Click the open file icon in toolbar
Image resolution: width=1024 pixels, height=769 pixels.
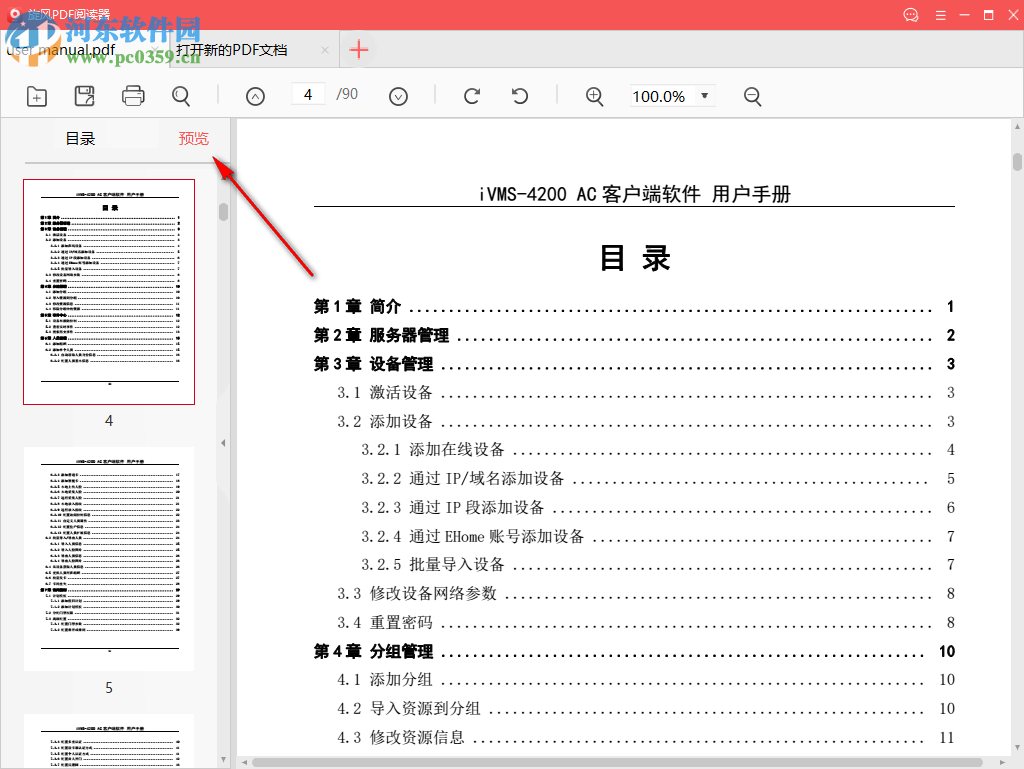pyautogui.click(x=37, y=96)
